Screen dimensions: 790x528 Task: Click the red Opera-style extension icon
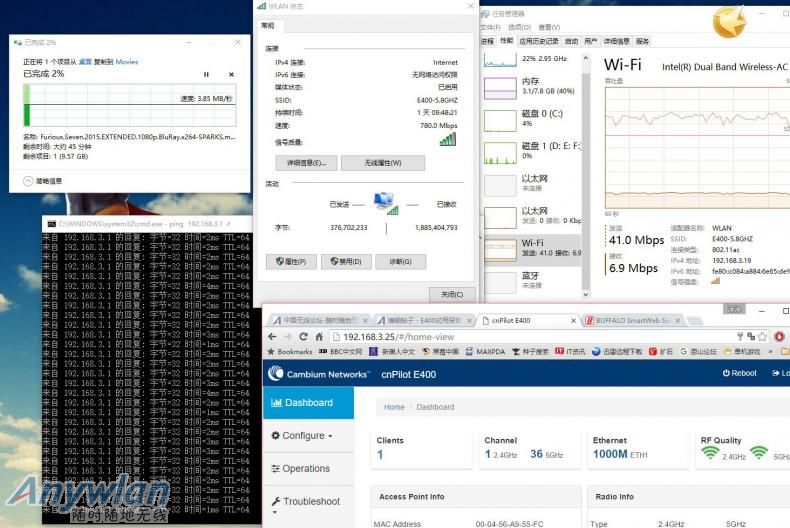pyautogui.click(x=779, y=337)
